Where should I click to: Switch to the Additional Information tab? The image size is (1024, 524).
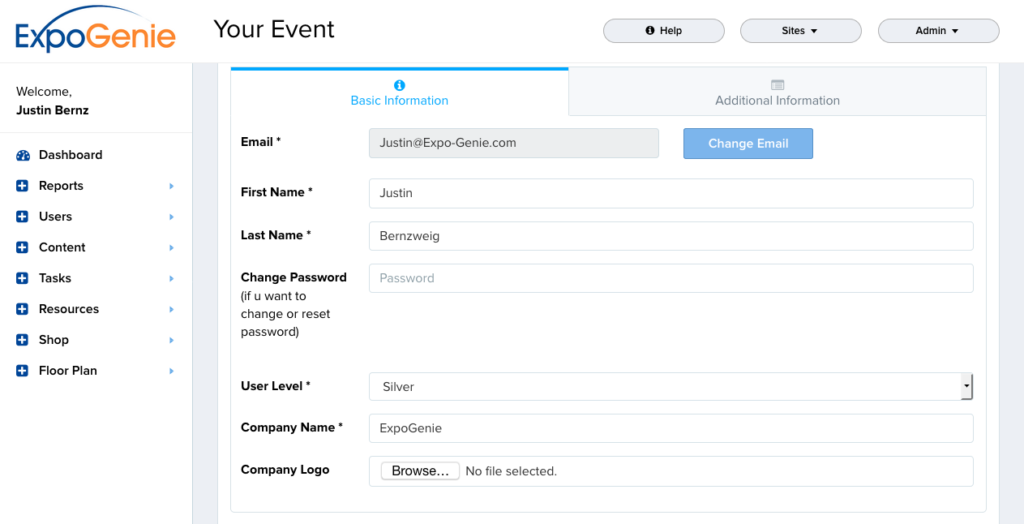tap(777, 93)
